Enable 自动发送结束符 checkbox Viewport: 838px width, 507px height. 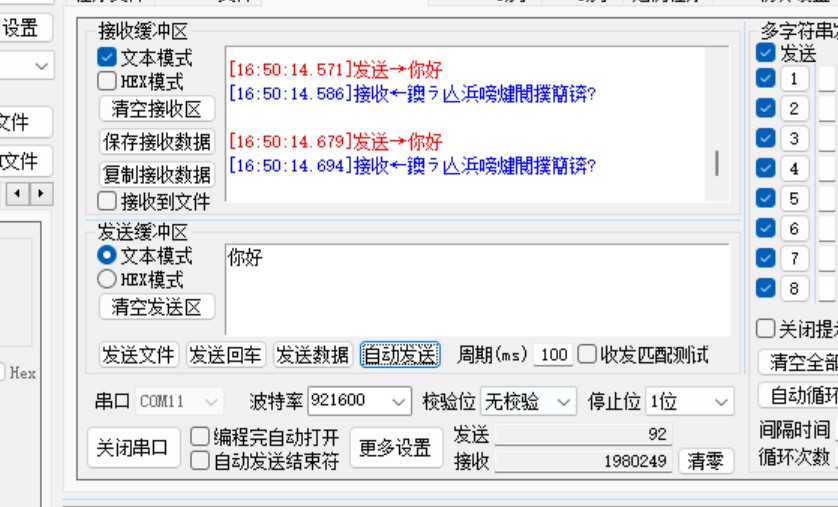(200, 461)
